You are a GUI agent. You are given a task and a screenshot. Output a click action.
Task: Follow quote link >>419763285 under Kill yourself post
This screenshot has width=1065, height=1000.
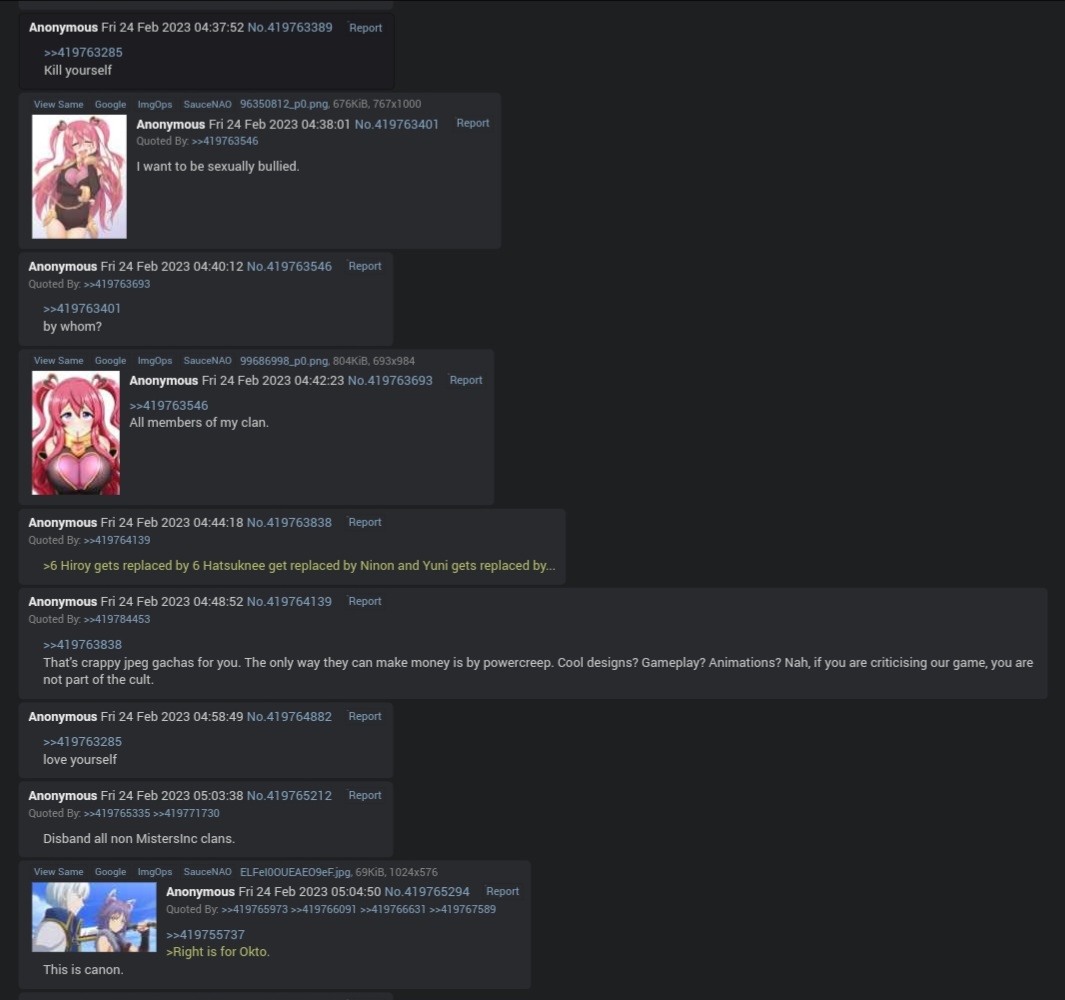tap(83, 52)
